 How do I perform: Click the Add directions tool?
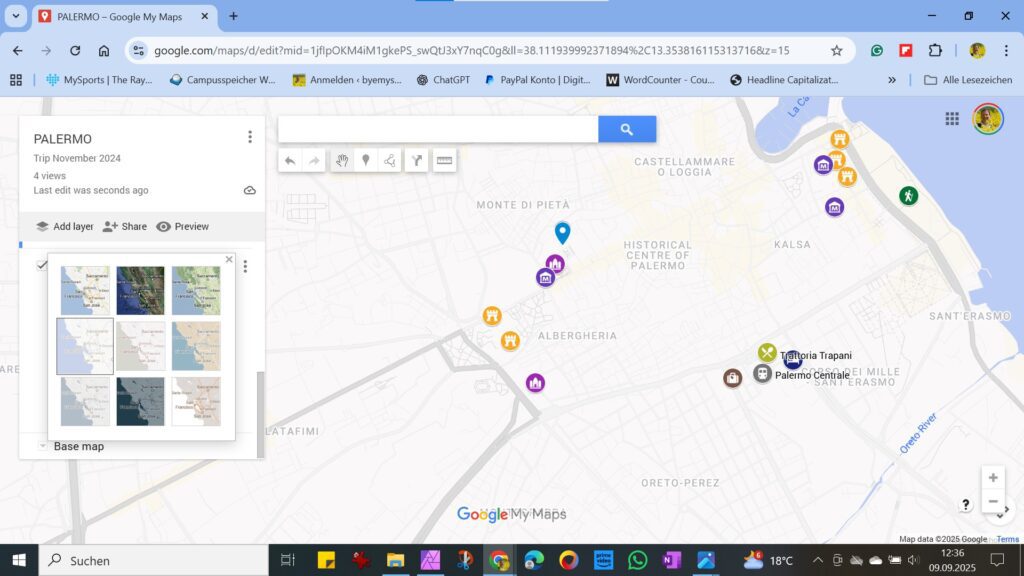click(x=417, y=160)
